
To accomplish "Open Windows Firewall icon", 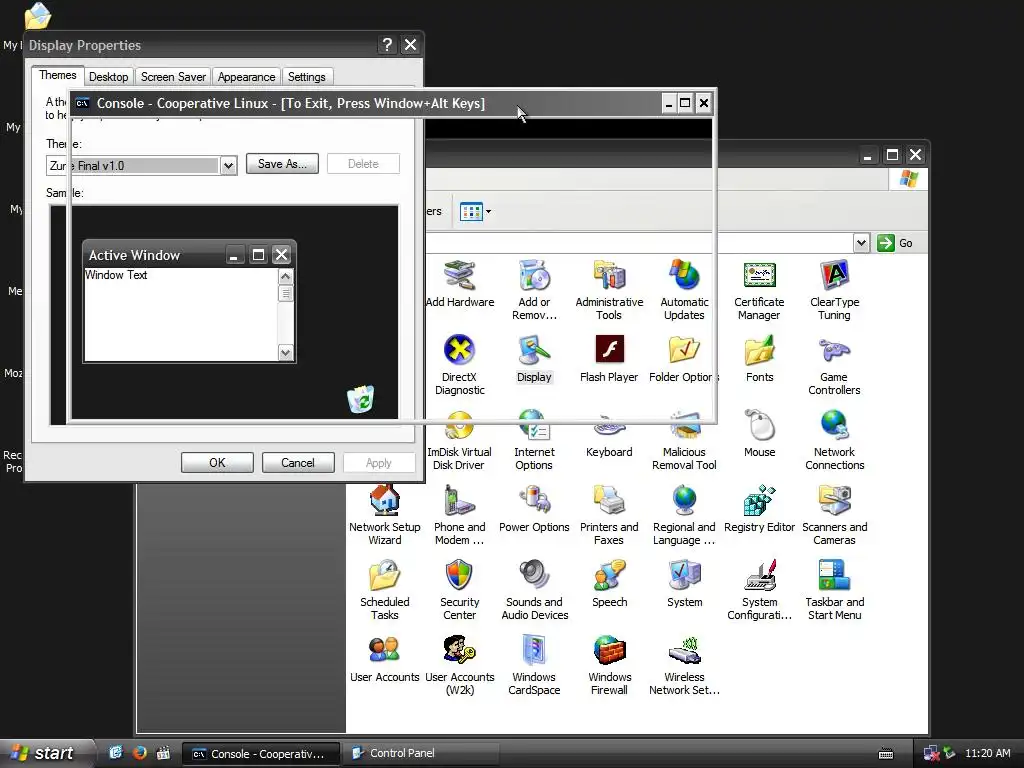I will click(x=609, y=650).
